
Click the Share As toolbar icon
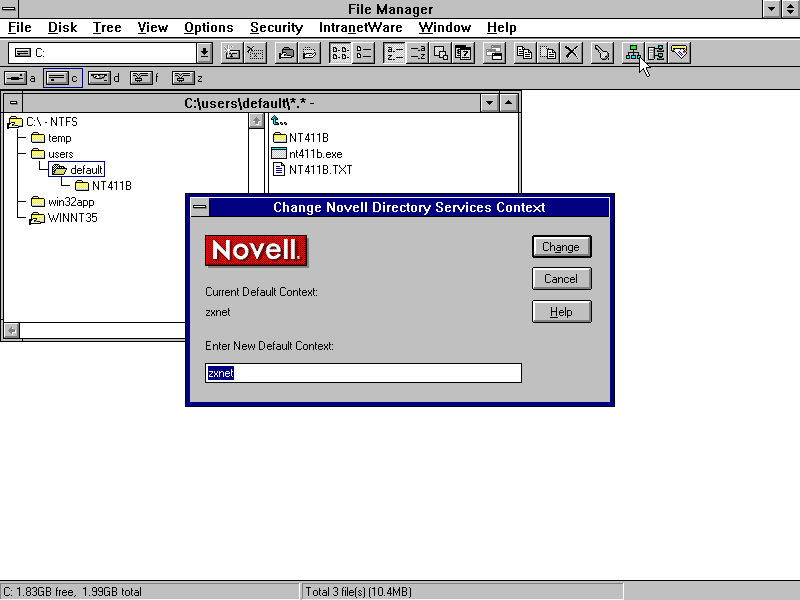point(286,53)
